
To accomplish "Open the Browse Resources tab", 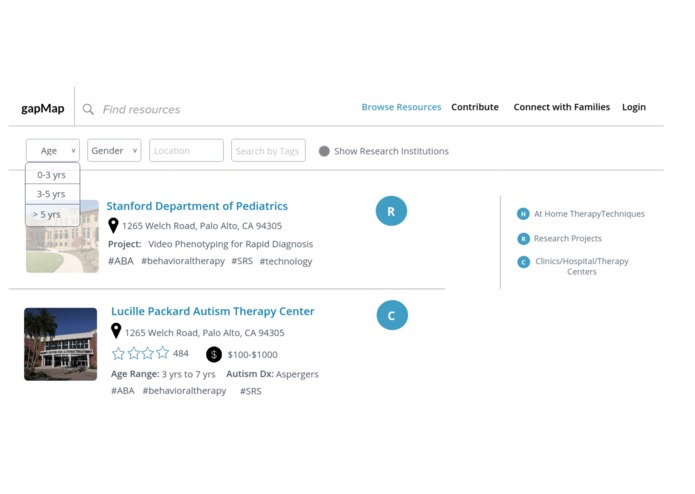I will pos(401,107).
